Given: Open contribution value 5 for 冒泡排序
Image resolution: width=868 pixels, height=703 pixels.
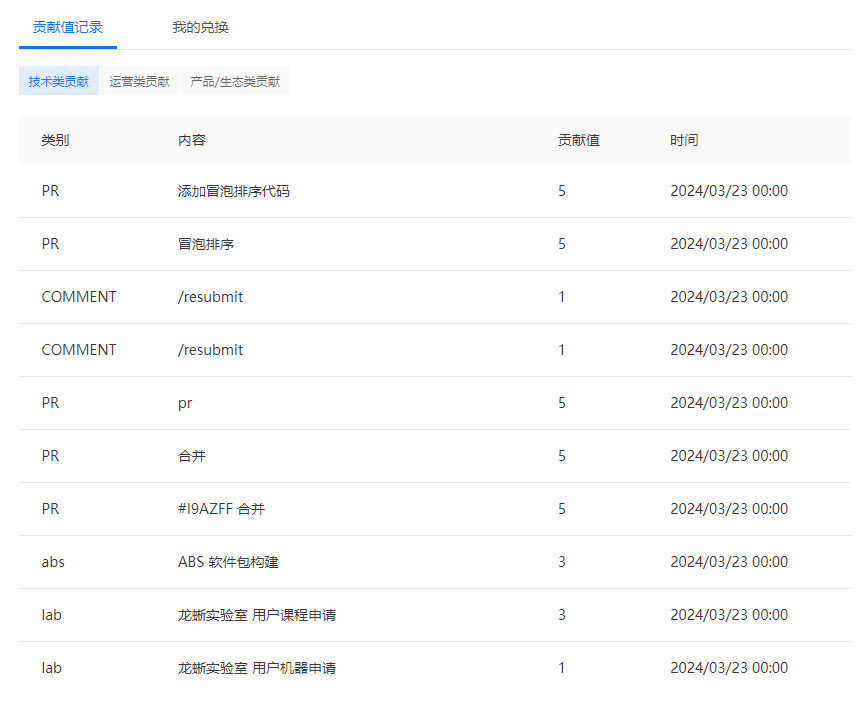Looking at the screenshot, I should click(x=561, y=243).
